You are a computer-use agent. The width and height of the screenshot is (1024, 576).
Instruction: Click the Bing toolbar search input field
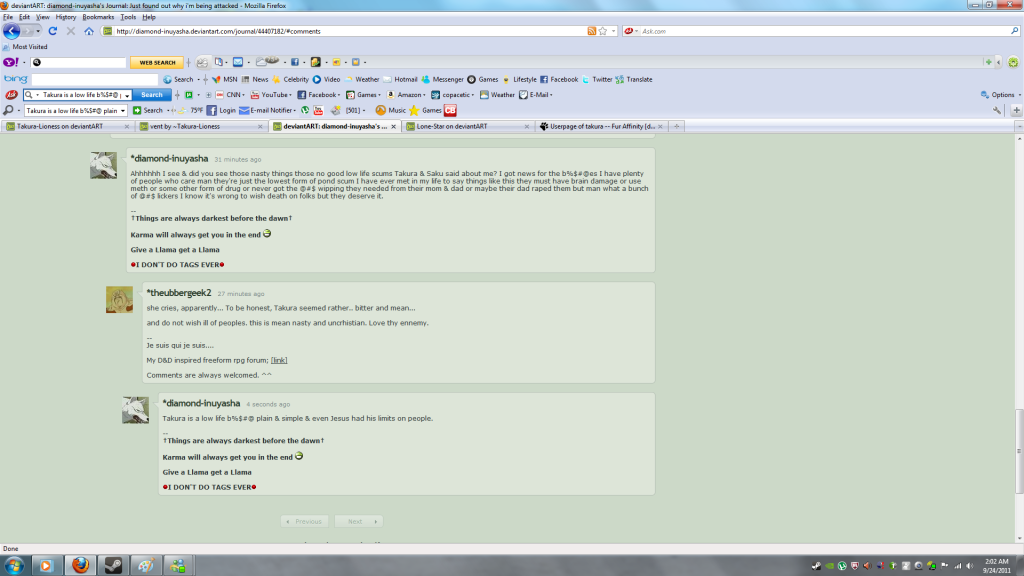click(94, 79)
